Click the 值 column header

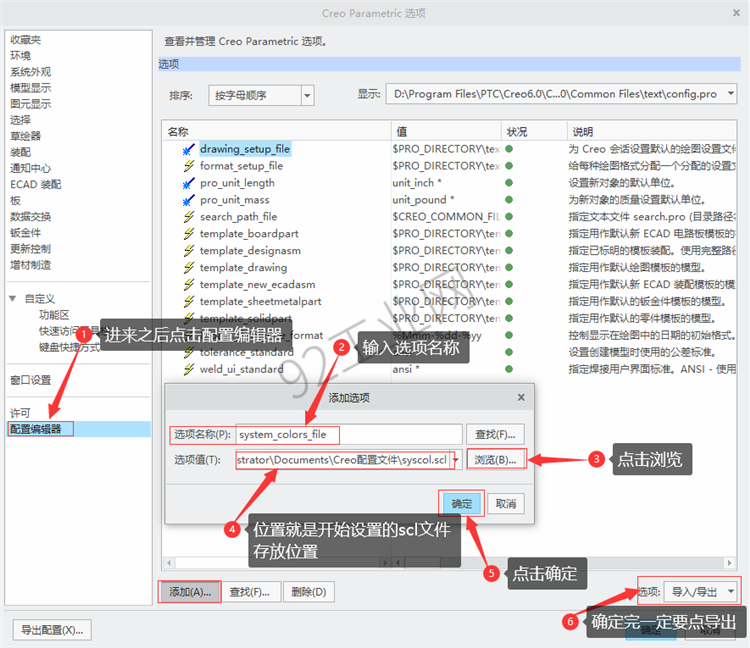(446, 132)
